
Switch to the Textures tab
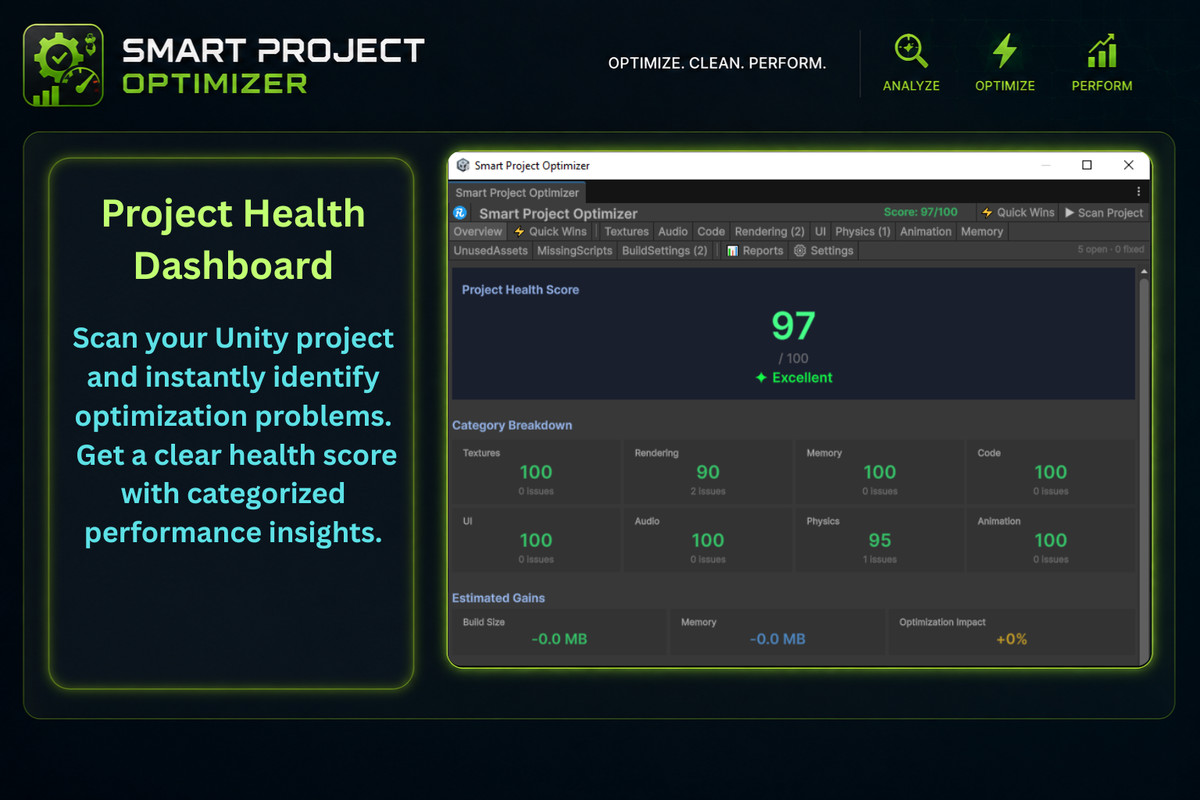(626, 232)
